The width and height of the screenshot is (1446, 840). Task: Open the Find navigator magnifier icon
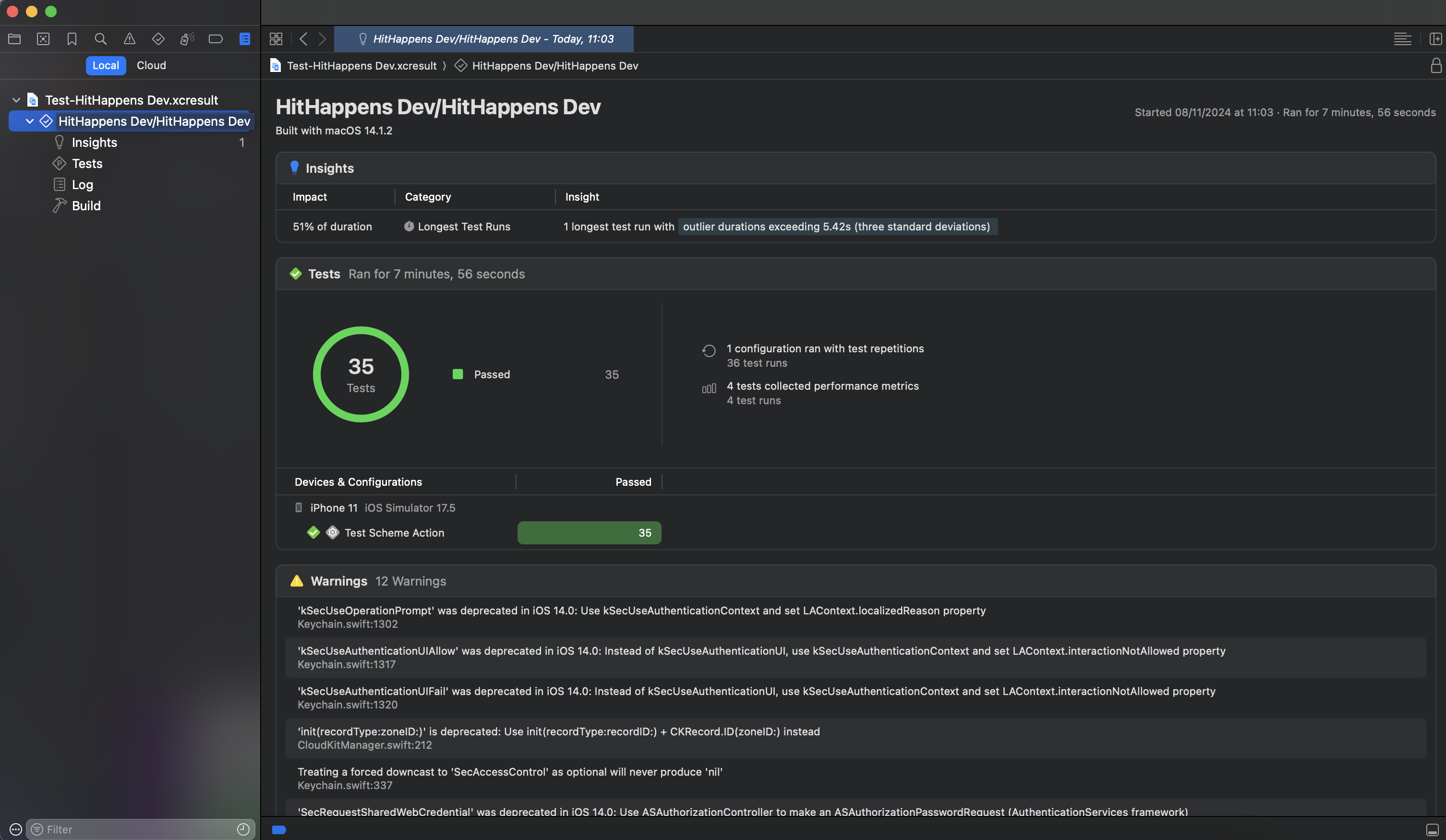click(x=100, y=39)
